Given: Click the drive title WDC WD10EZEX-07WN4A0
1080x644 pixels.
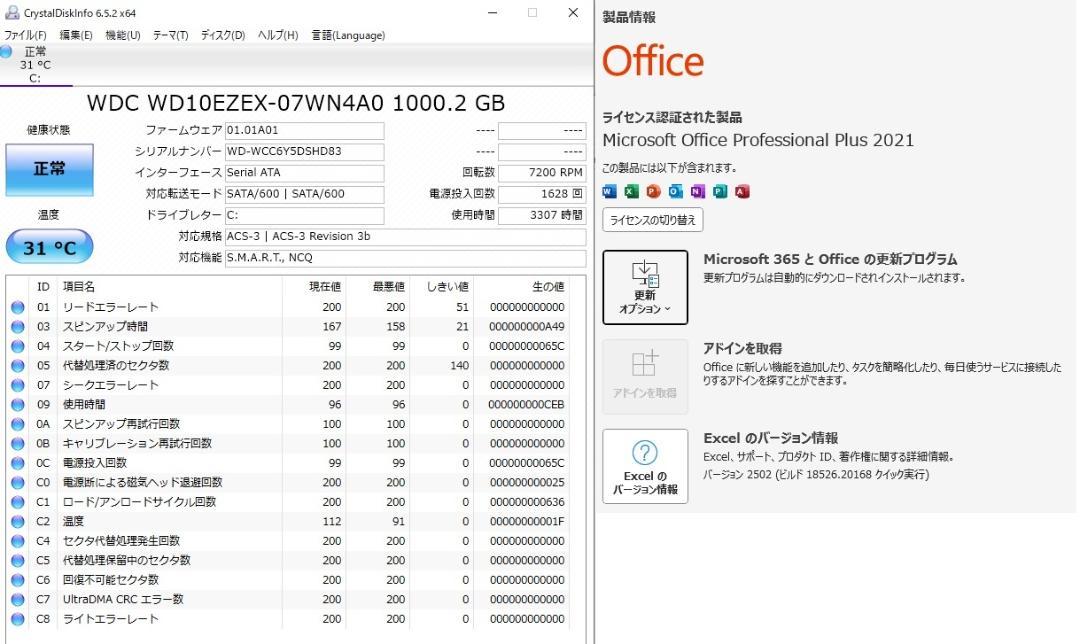Looking at the screenshot, I should coord(296,103).
